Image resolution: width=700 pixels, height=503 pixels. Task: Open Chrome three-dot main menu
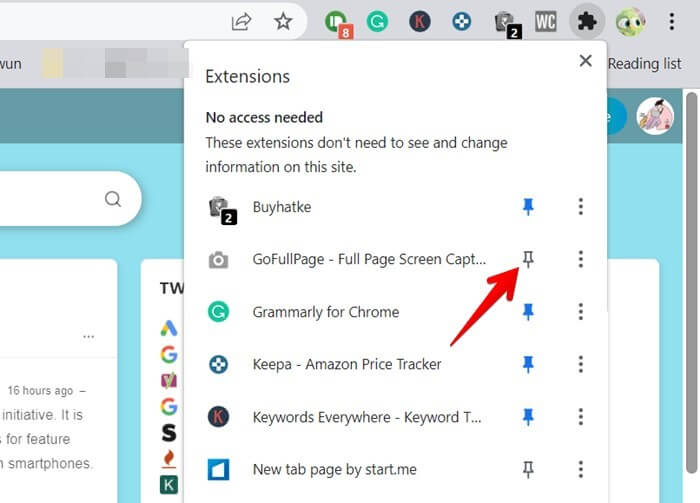coord(671,21)
